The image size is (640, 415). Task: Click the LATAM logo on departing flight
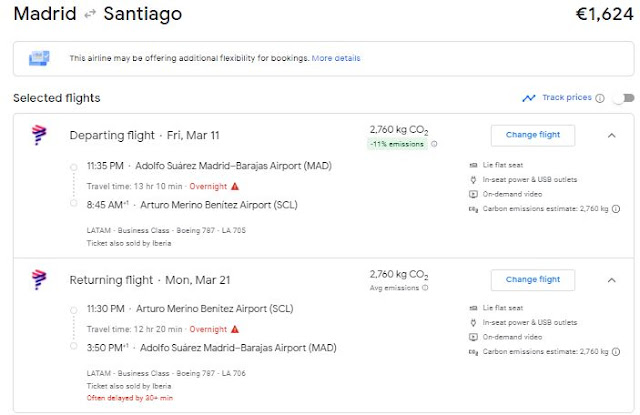pyautogui.click(x=39, y=135)
